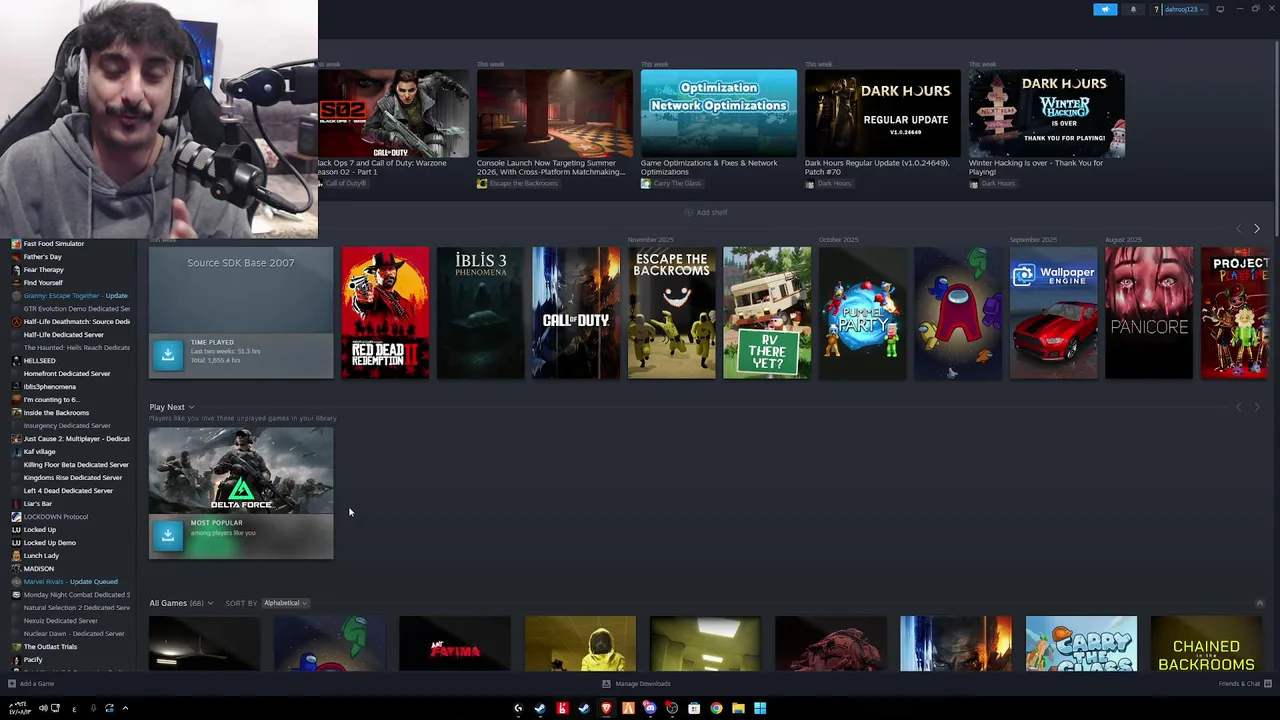Viewport: 1280px width, 720px height.
Task: Open the IBLIS 3 Phenomena cover
Action: coord(481,313)
